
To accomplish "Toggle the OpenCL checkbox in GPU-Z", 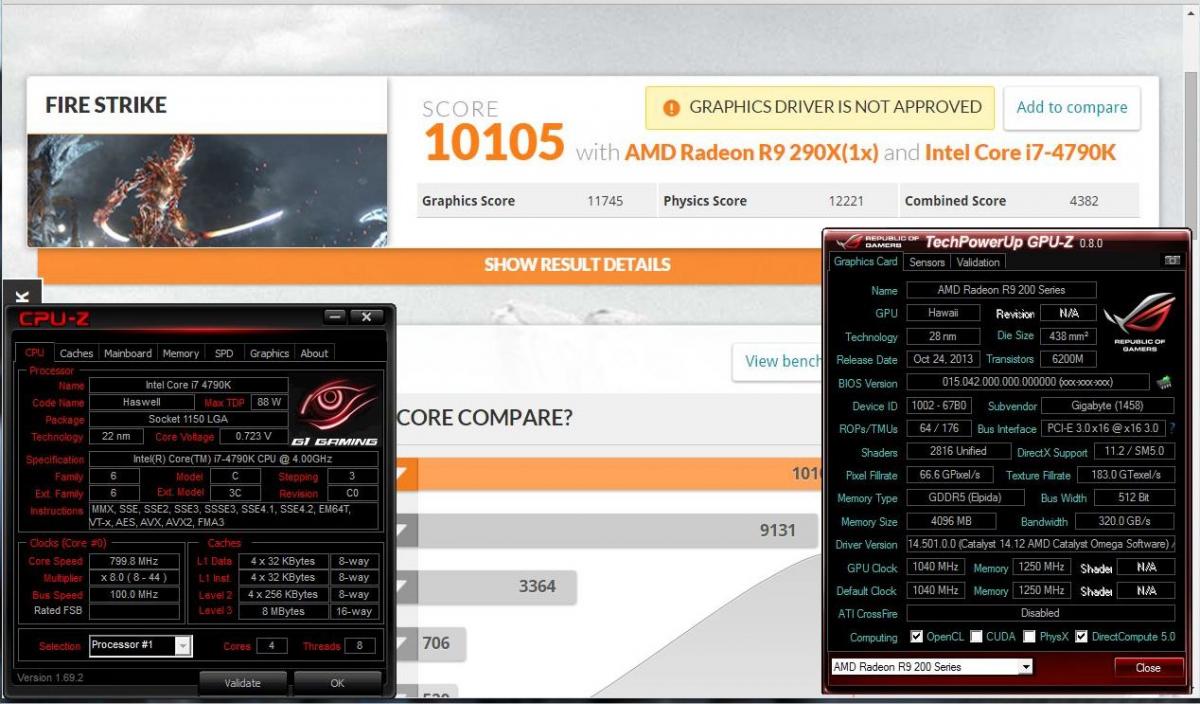I will click(x=917, y=637).
